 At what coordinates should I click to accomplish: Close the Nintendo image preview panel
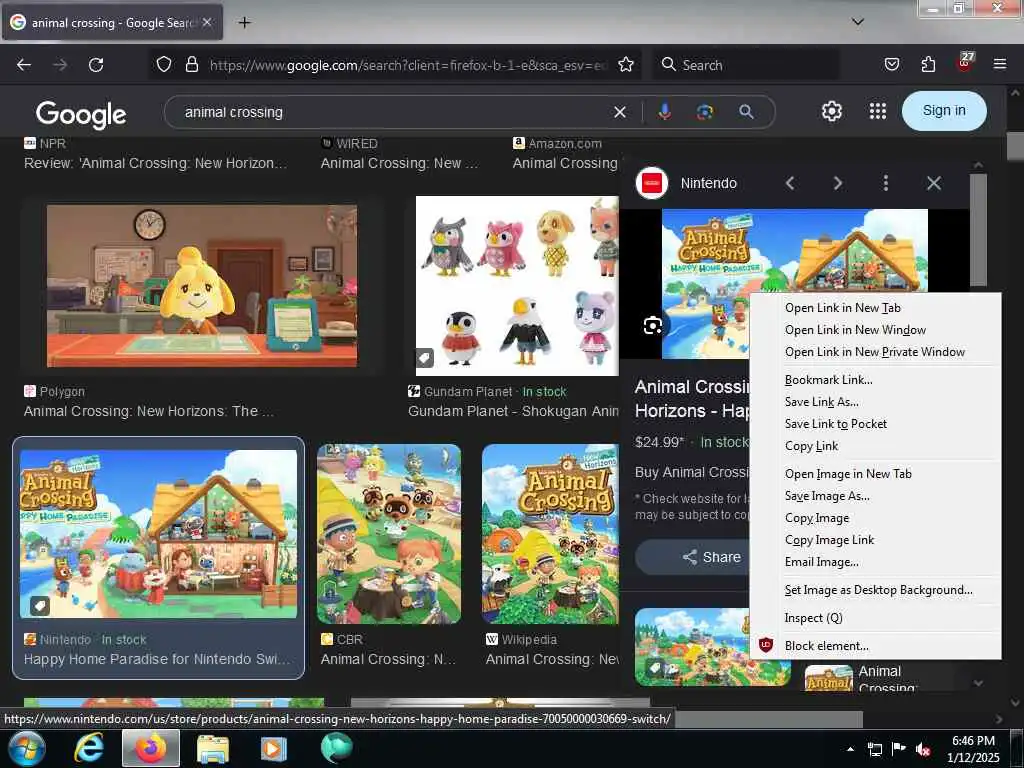point(934,184)
